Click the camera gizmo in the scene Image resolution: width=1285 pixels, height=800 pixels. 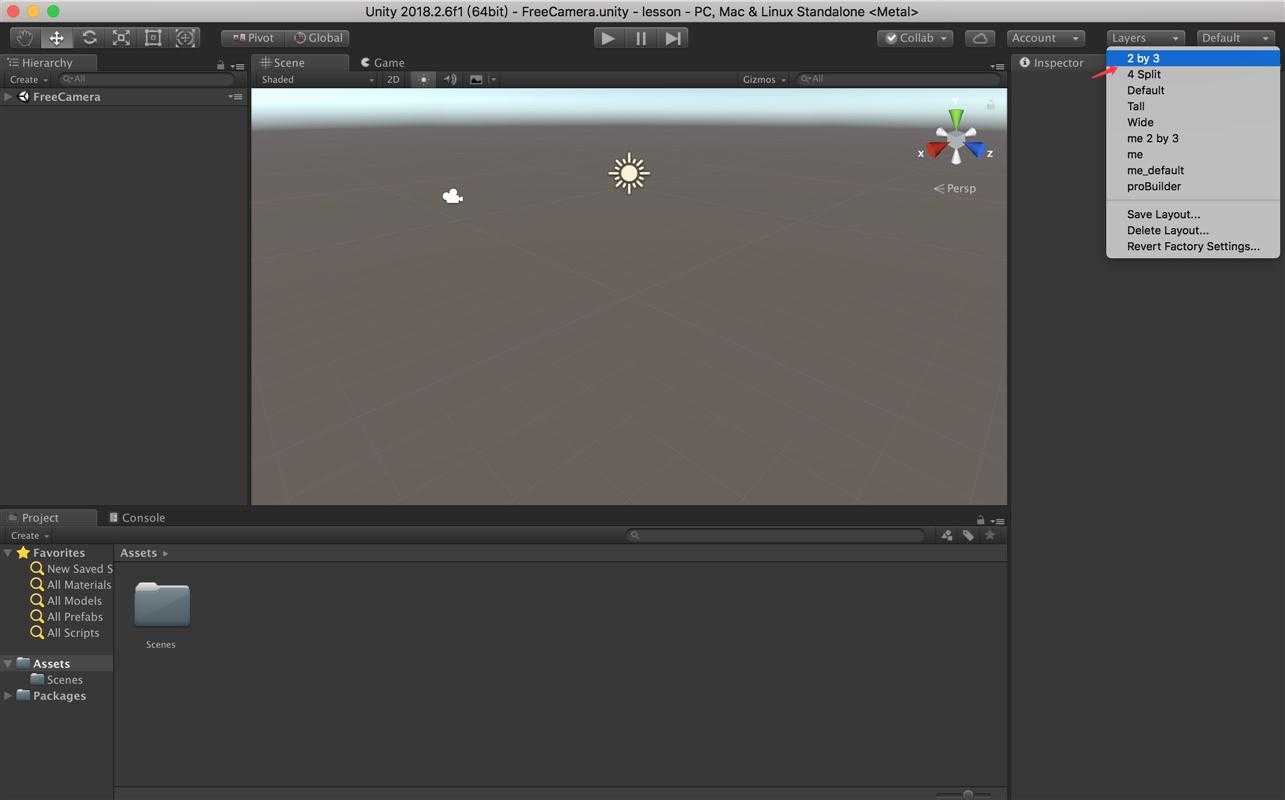coord(452,196)
